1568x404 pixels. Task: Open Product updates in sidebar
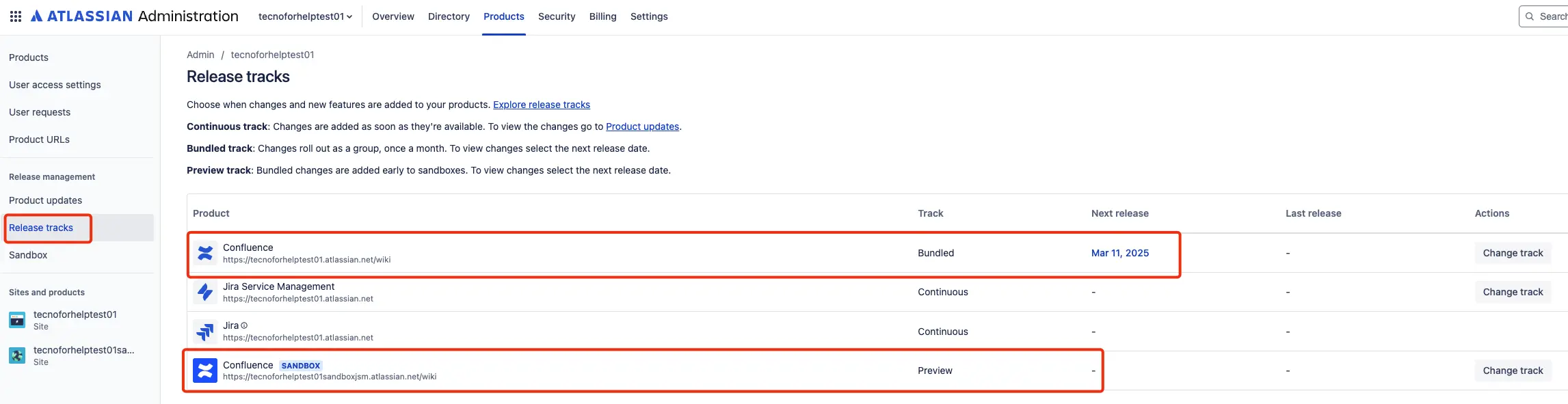tap(45, 200)
